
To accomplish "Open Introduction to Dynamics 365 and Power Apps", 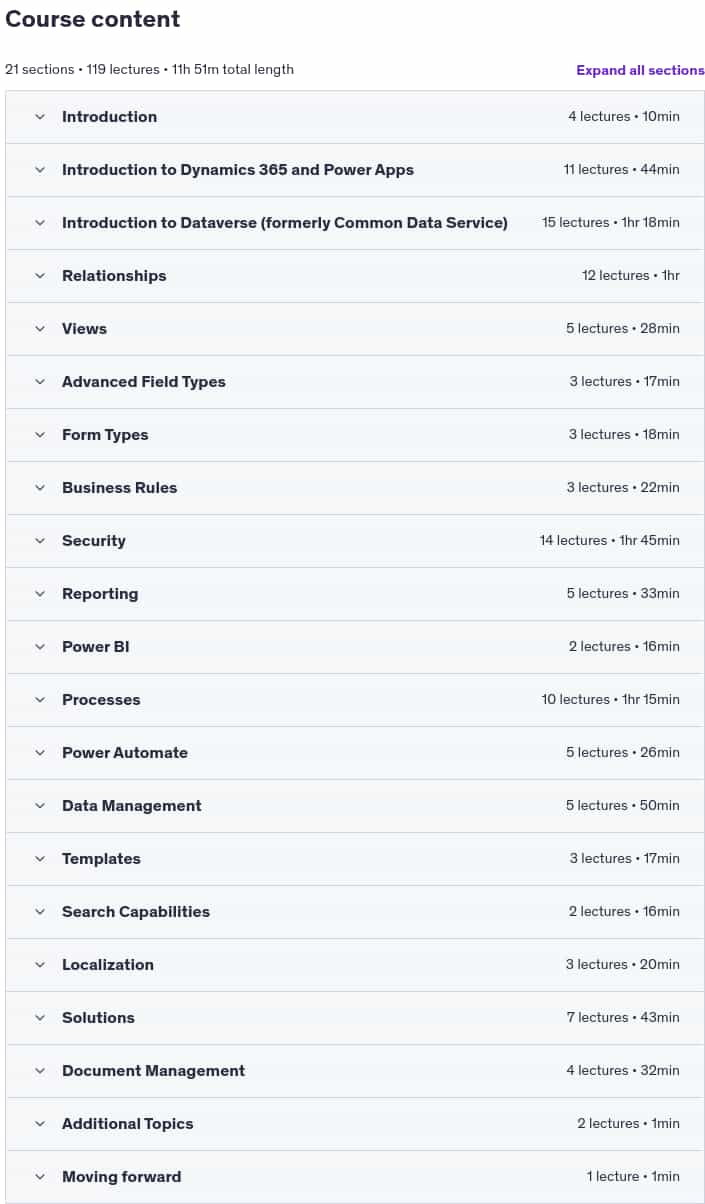I will [355, 170].
